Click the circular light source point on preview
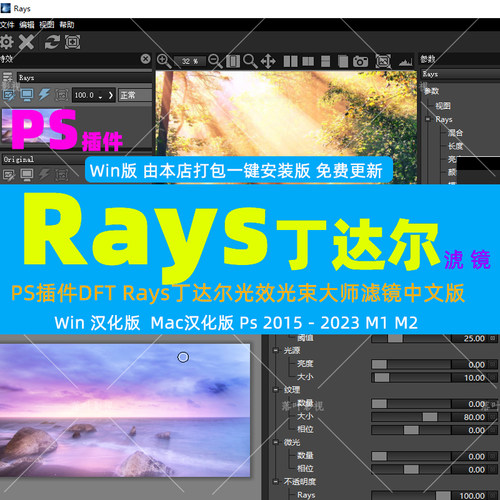 (x=183, y=357)
